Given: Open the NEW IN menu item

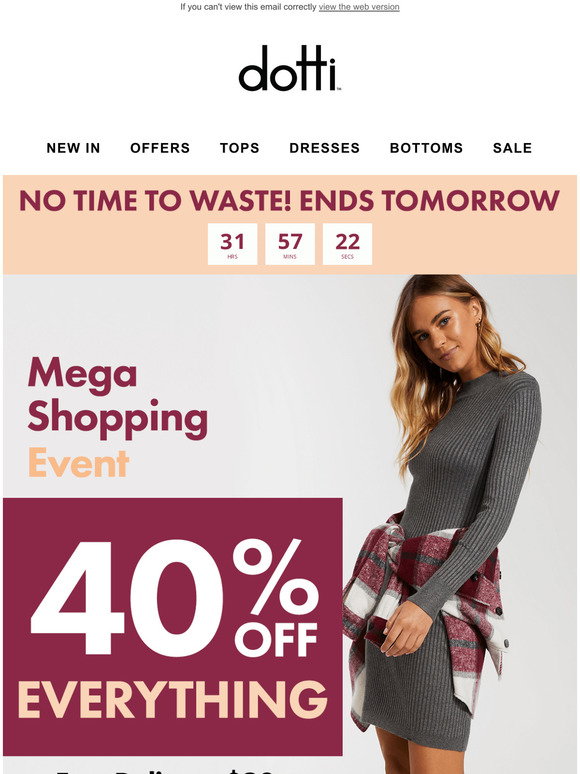Looking at the screenshot, I should [73, 148].
